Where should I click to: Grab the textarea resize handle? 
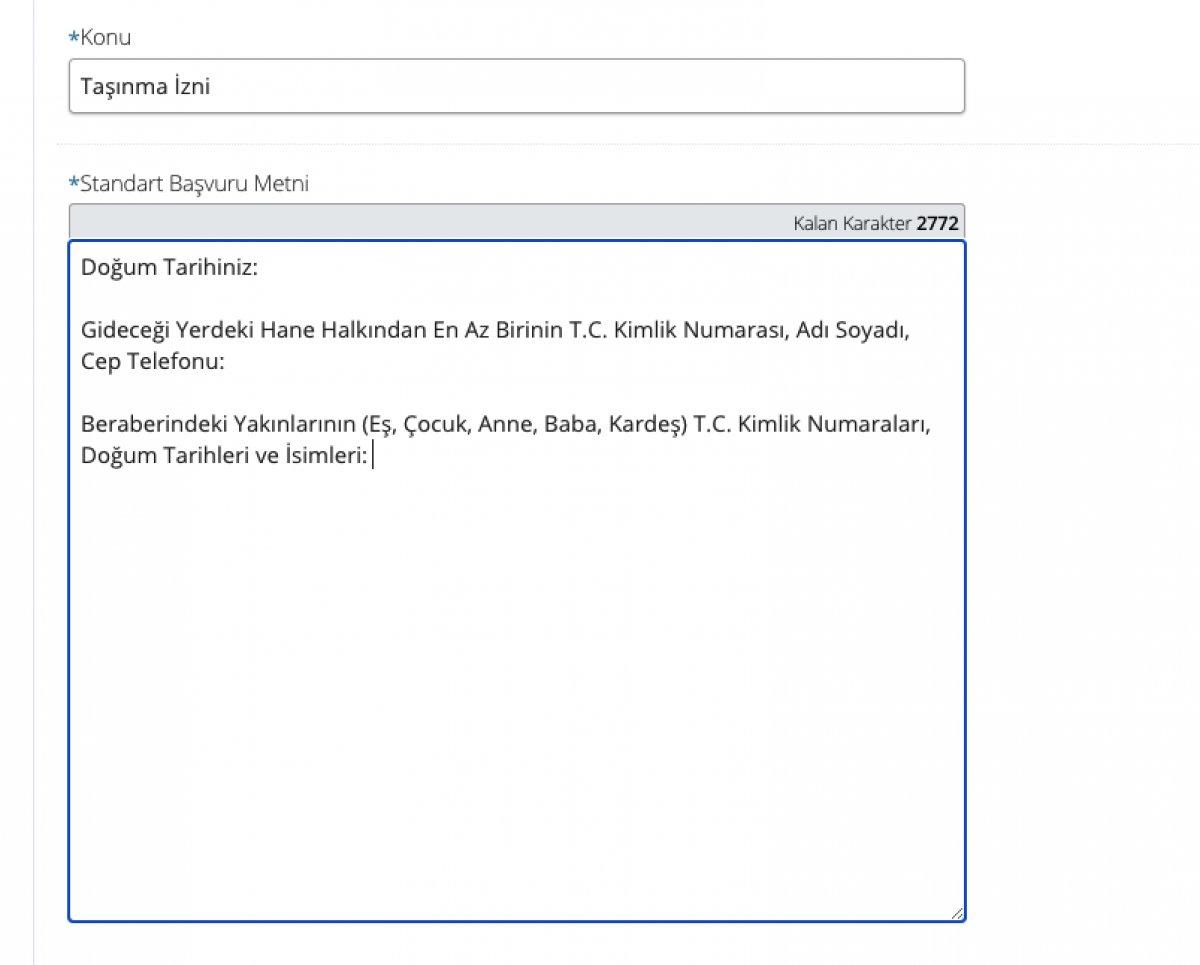957,913
